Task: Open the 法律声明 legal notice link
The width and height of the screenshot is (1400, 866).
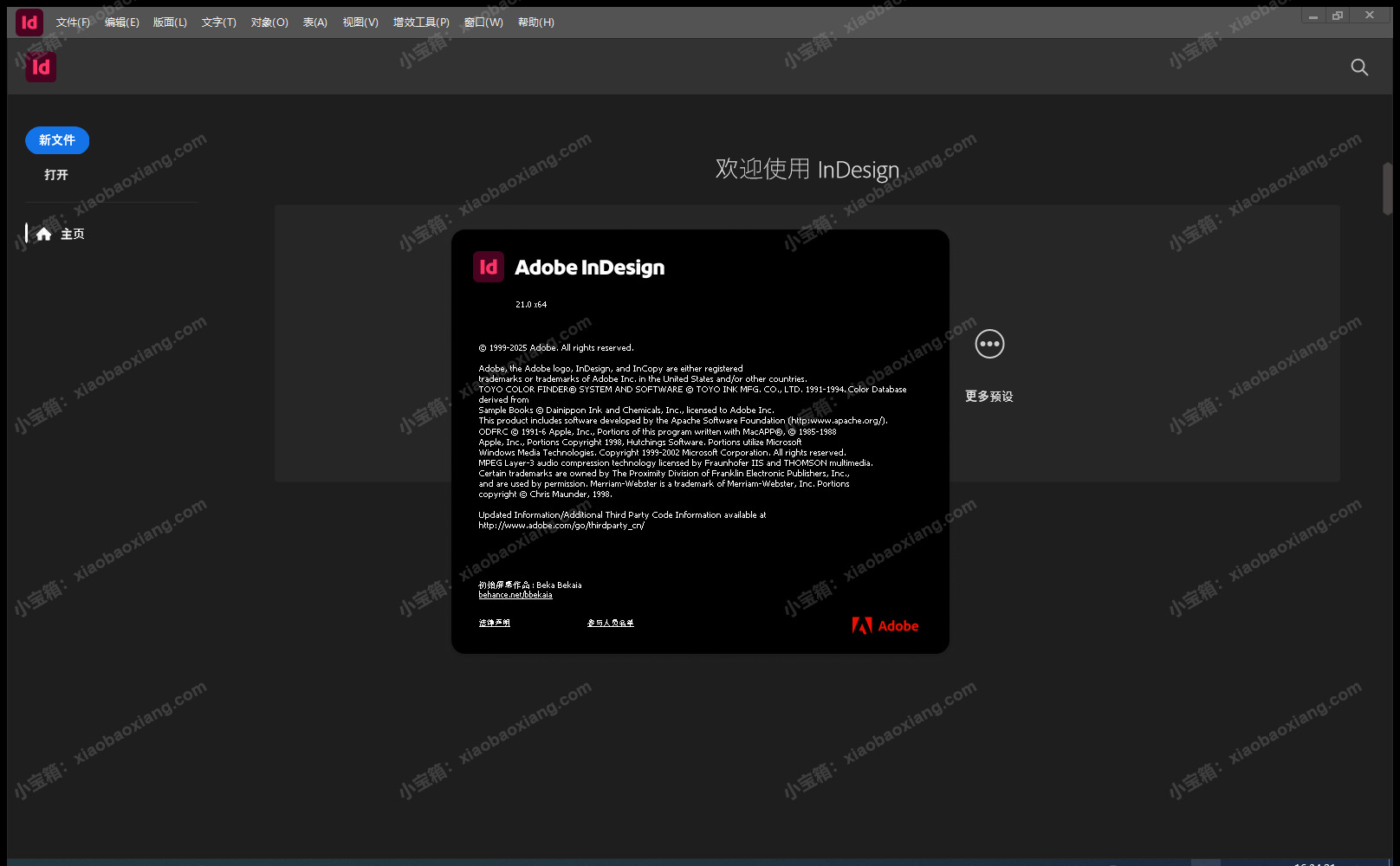Action: point(495,623)
